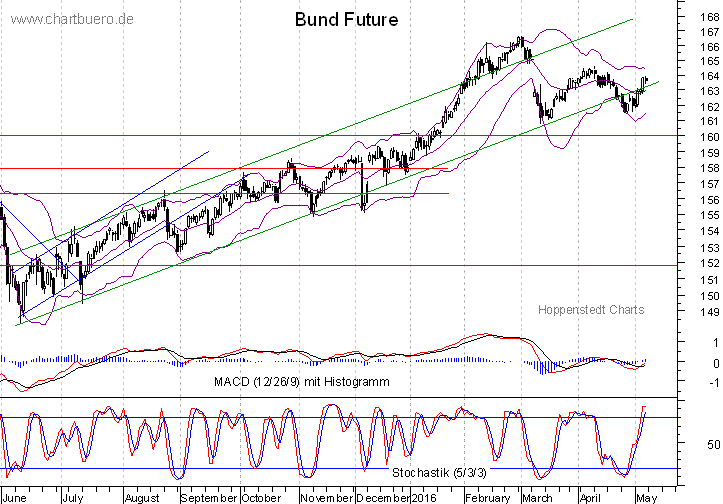Click the July label on time axis
Viewport: 723px width, 504px height.
(73, 498)
